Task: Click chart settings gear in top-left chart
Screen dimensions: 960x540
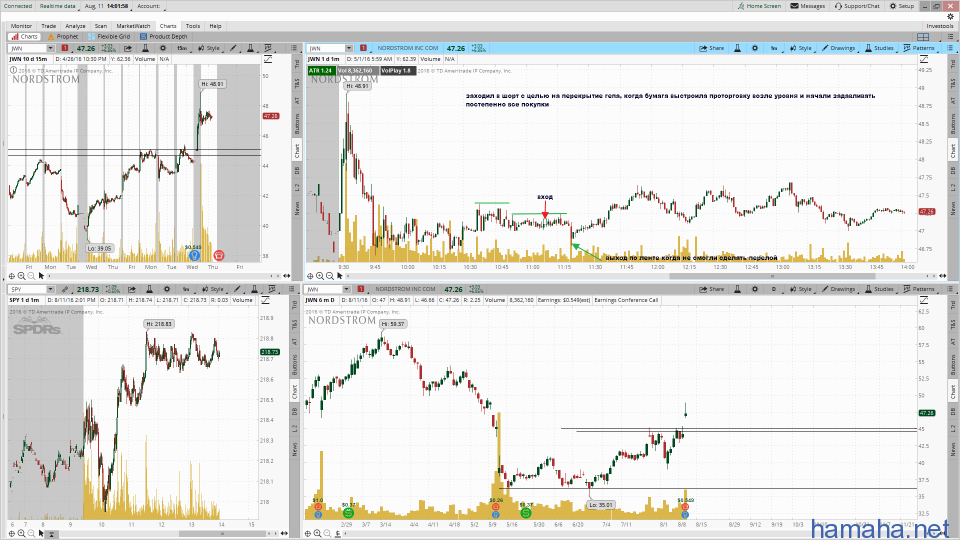Action: (x=163, y=48)
